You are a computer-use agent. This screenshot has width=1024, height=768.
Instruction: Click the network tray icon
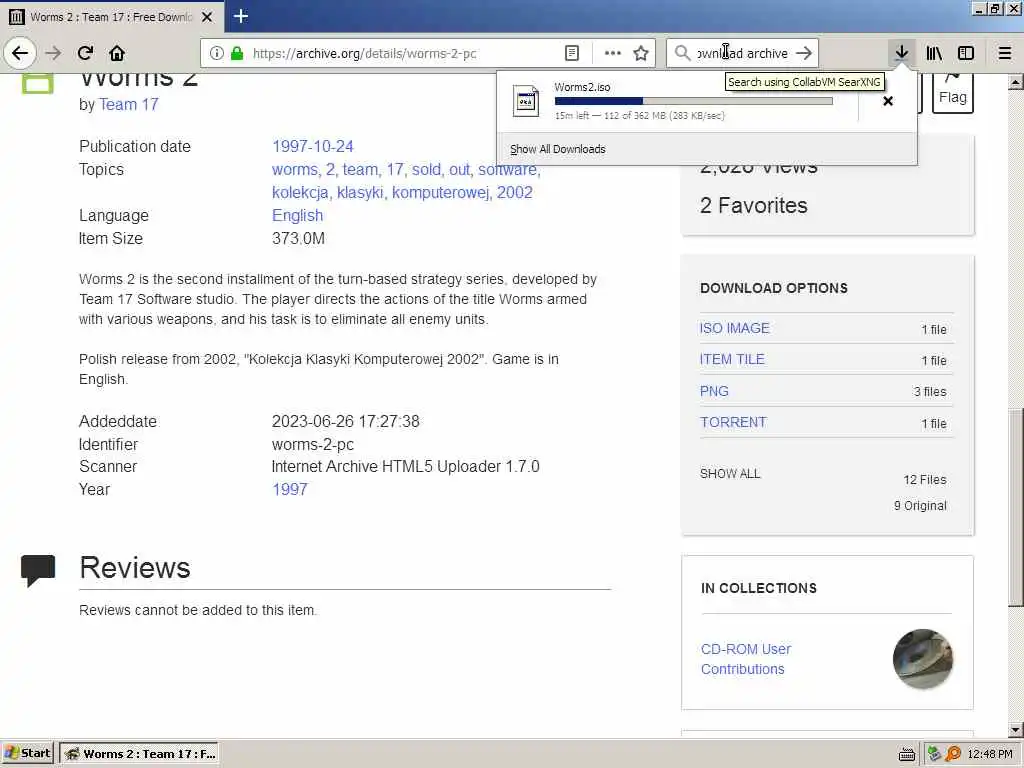(x=934, y=754)
